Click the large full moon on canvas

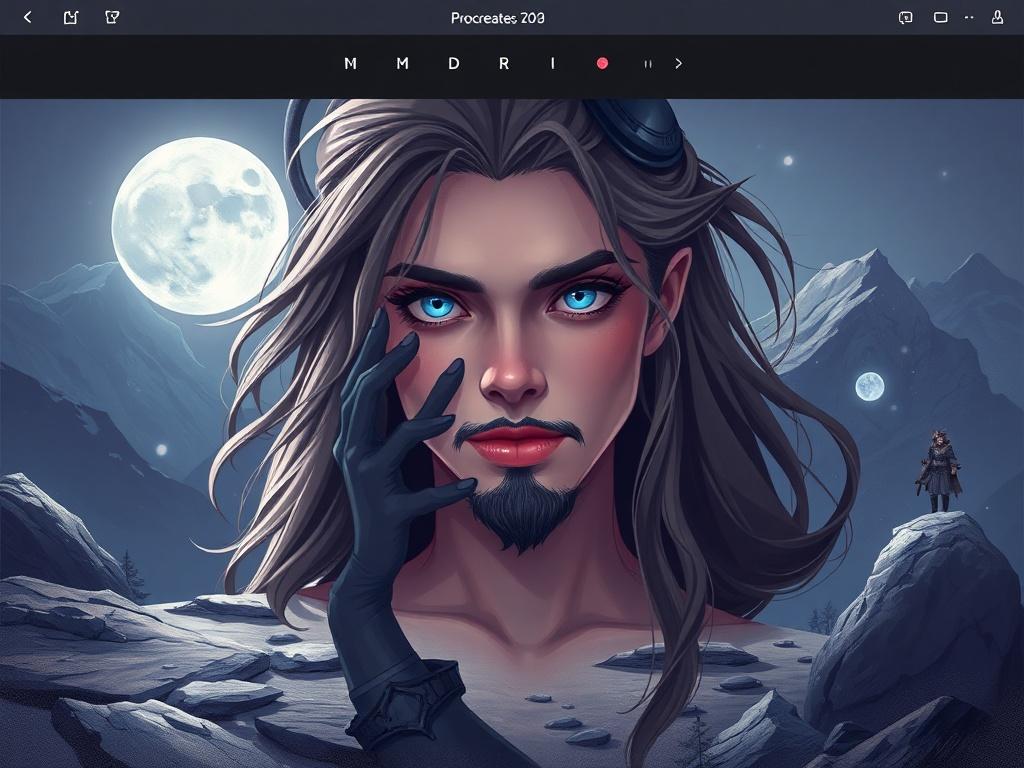tap(200, 225)
